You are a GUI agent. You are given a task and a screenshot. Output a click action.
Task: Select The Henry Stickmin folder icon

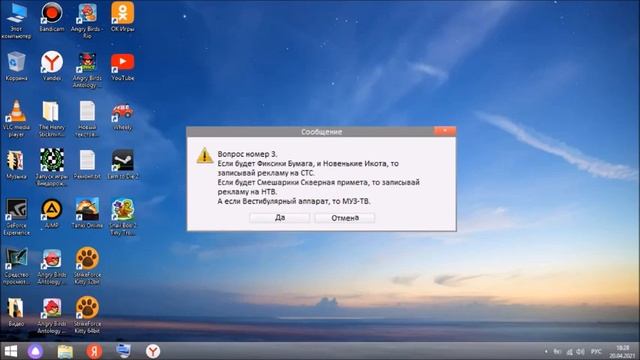coord(51,119)
